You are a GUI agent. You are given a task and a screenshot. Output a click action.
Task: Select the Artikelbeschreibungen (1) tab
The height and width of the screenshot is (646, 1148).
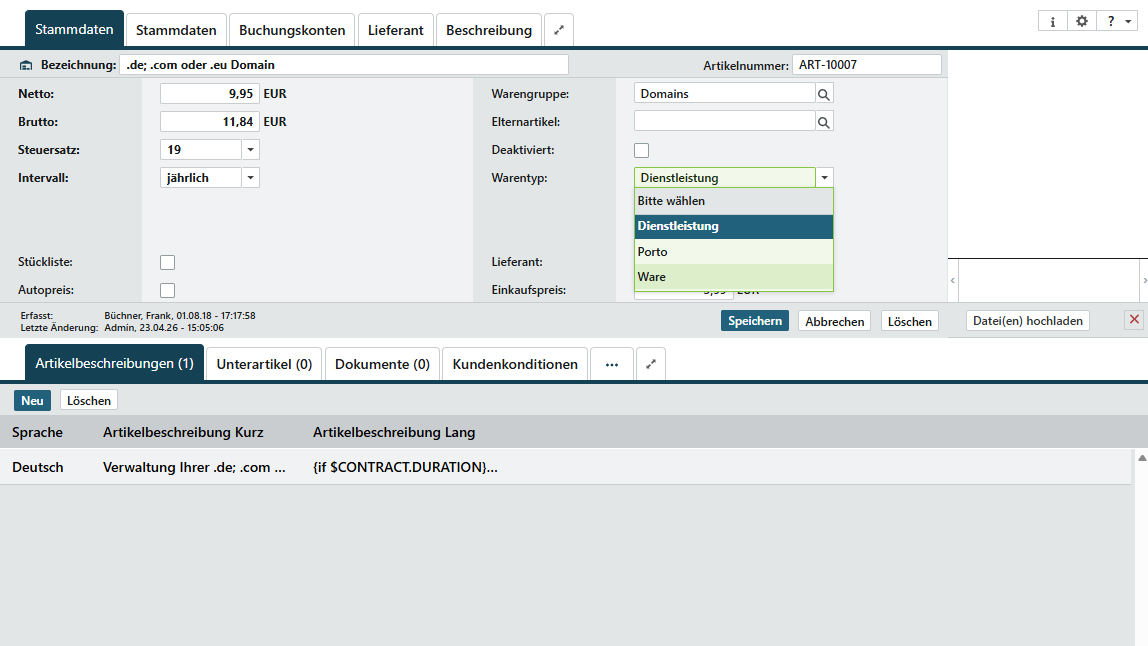(x=114, y=363)
